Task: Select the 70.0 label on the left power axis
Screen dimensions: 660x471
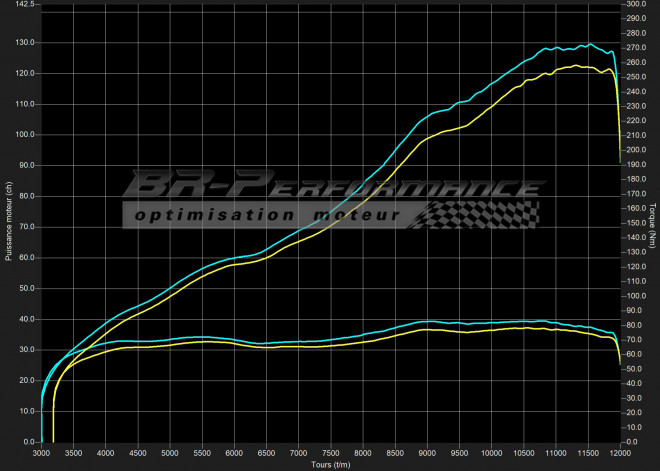Action: click(x=26, y=227)
